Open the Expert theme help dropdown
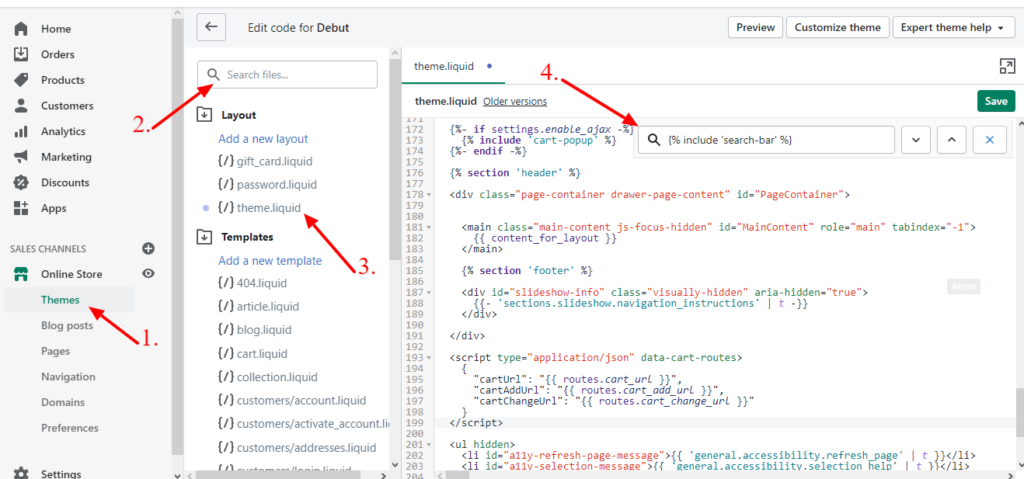Viewport: 1024px width, 479px height. [952, 27]
